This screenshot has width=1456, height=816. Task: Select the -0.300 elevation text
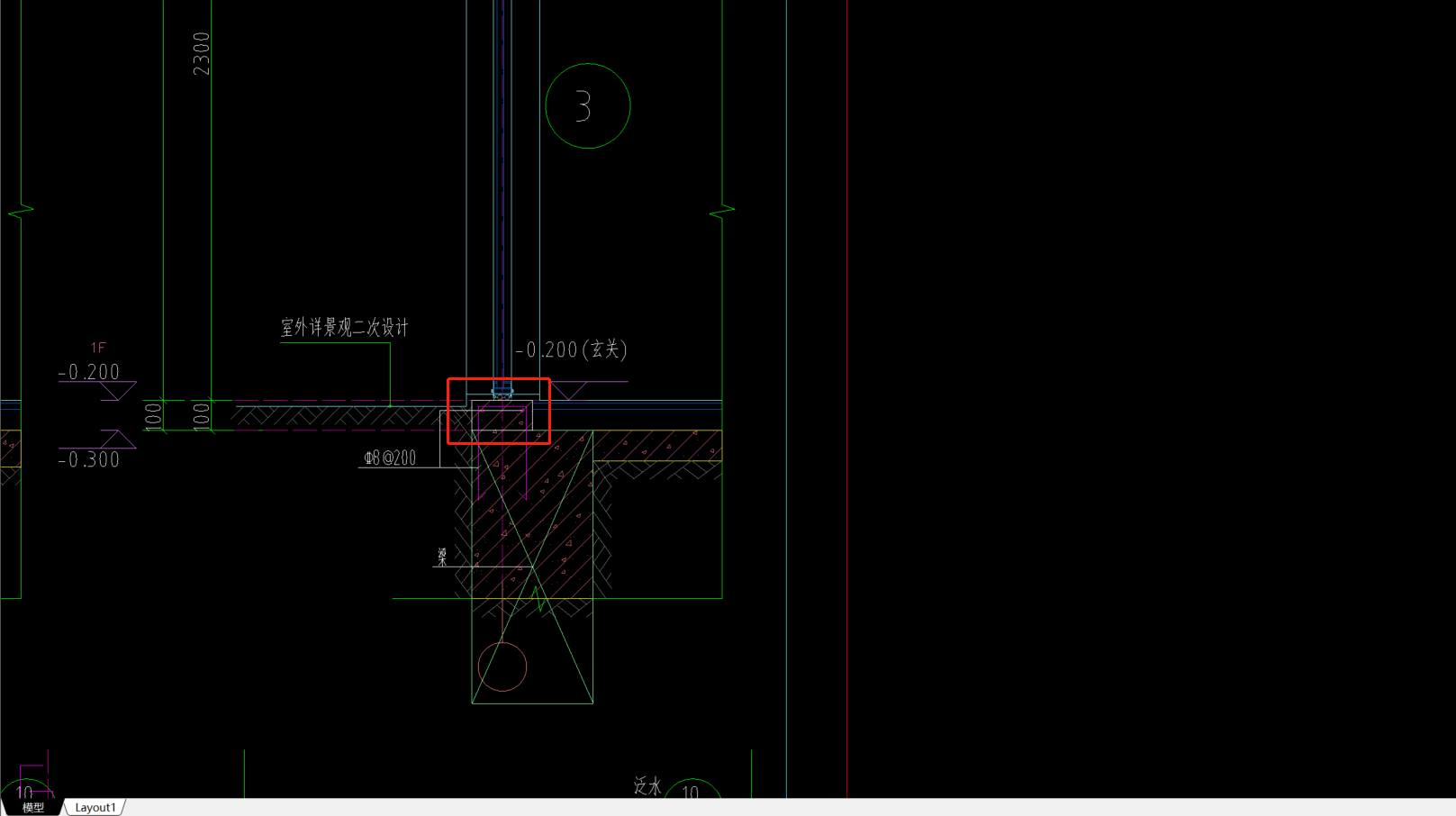pos(88,460)
